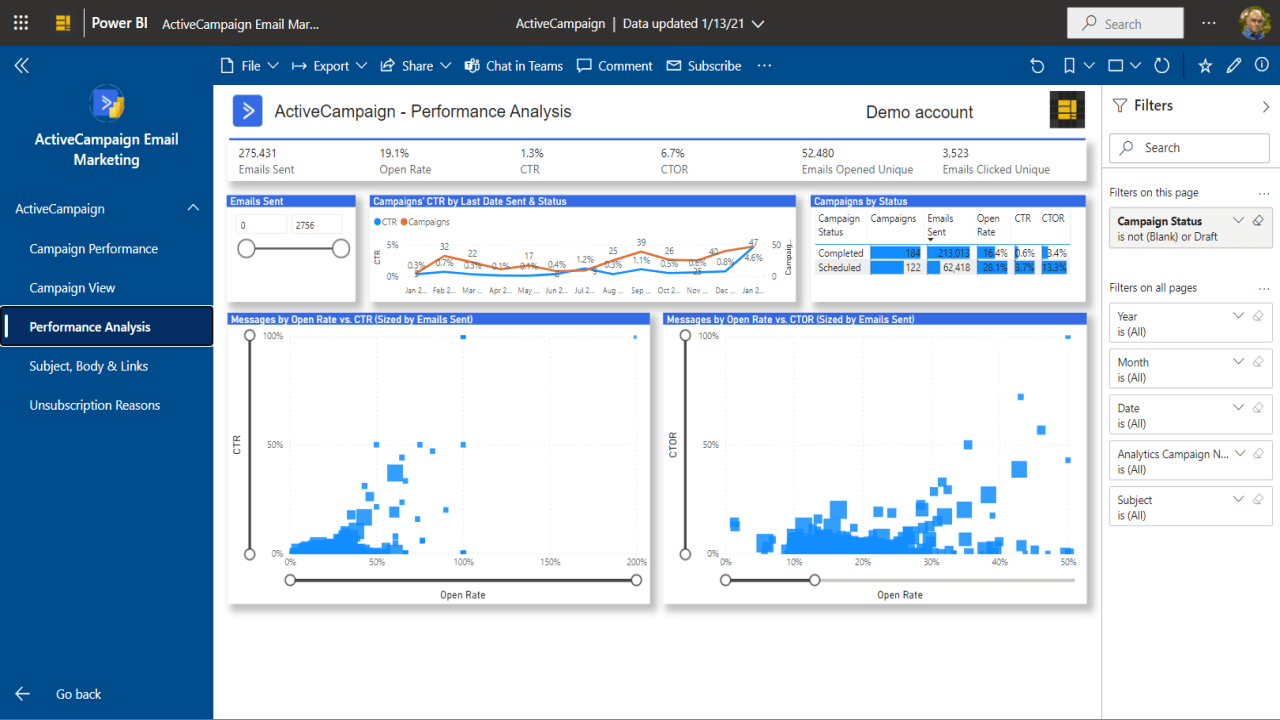
Task: Open Chat in Teams
Action: pyautogui.click(x=514, y=66)
